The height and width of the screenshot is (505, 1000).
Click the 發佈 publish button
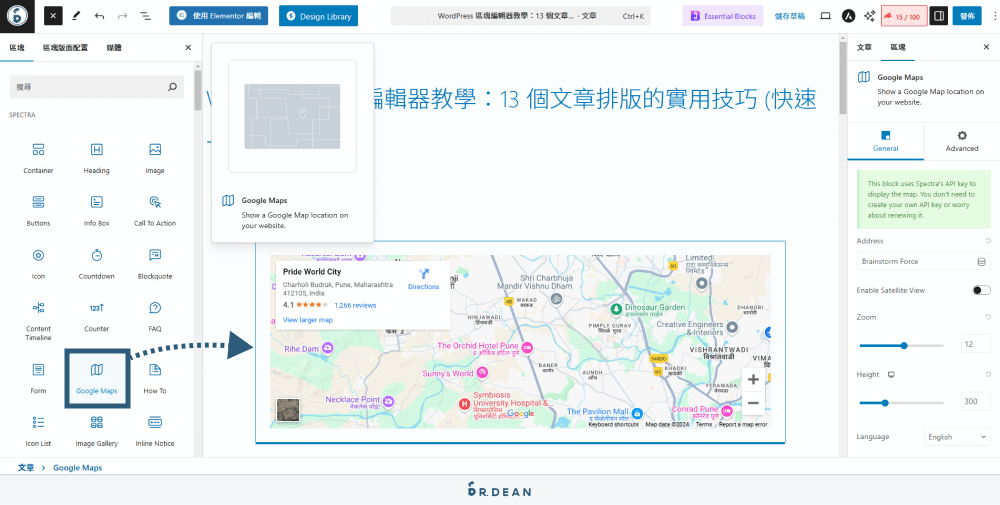tap(967, 16)
